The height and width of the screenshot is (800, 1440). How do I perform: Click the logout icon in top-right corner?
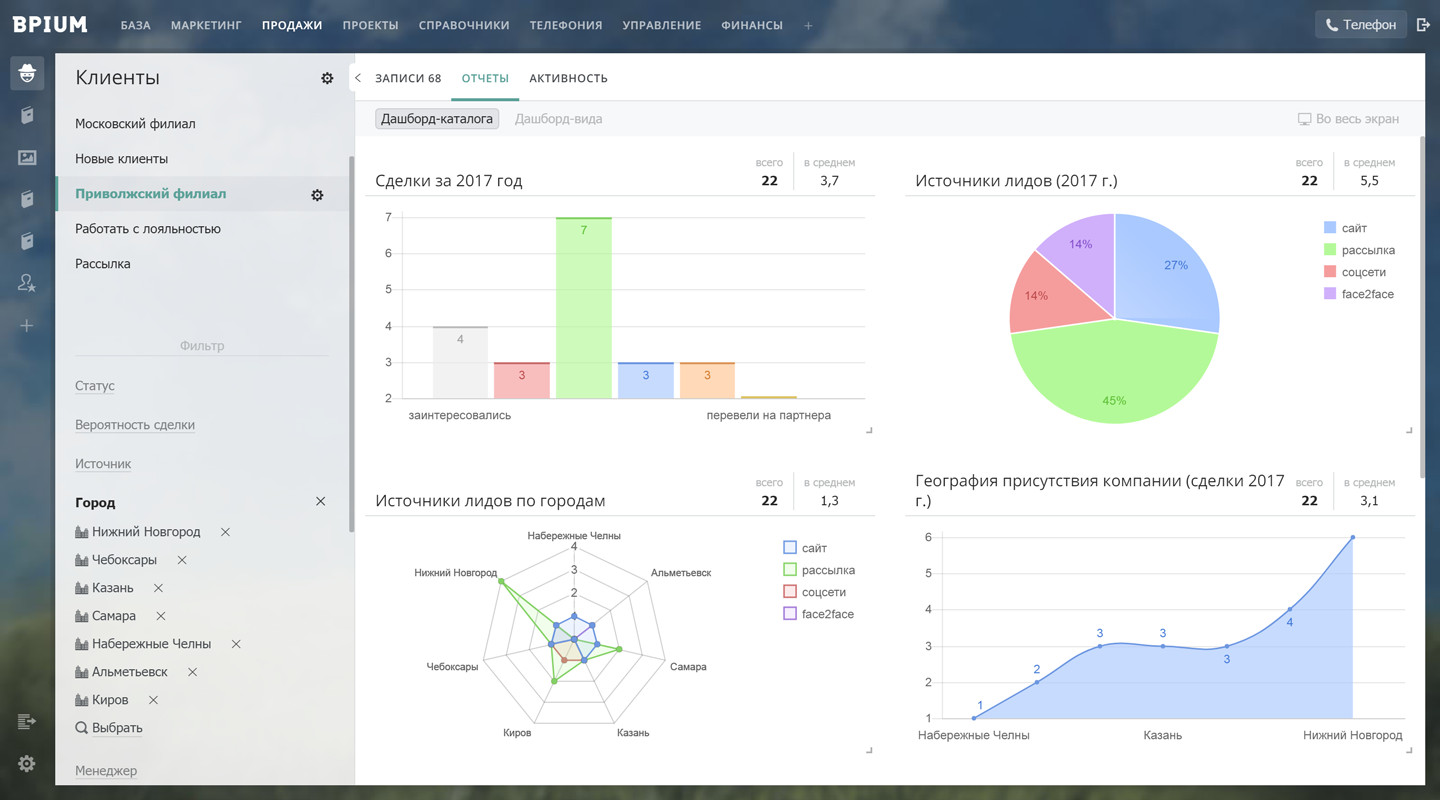[1423, 25]
